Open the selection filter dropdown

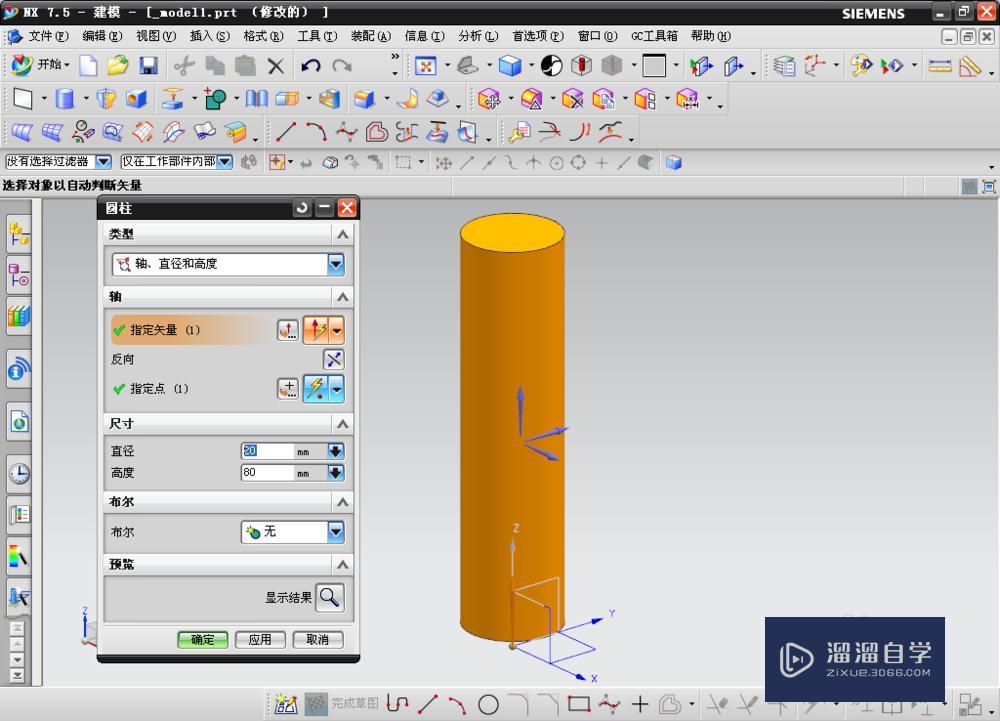tap(103, 162)
